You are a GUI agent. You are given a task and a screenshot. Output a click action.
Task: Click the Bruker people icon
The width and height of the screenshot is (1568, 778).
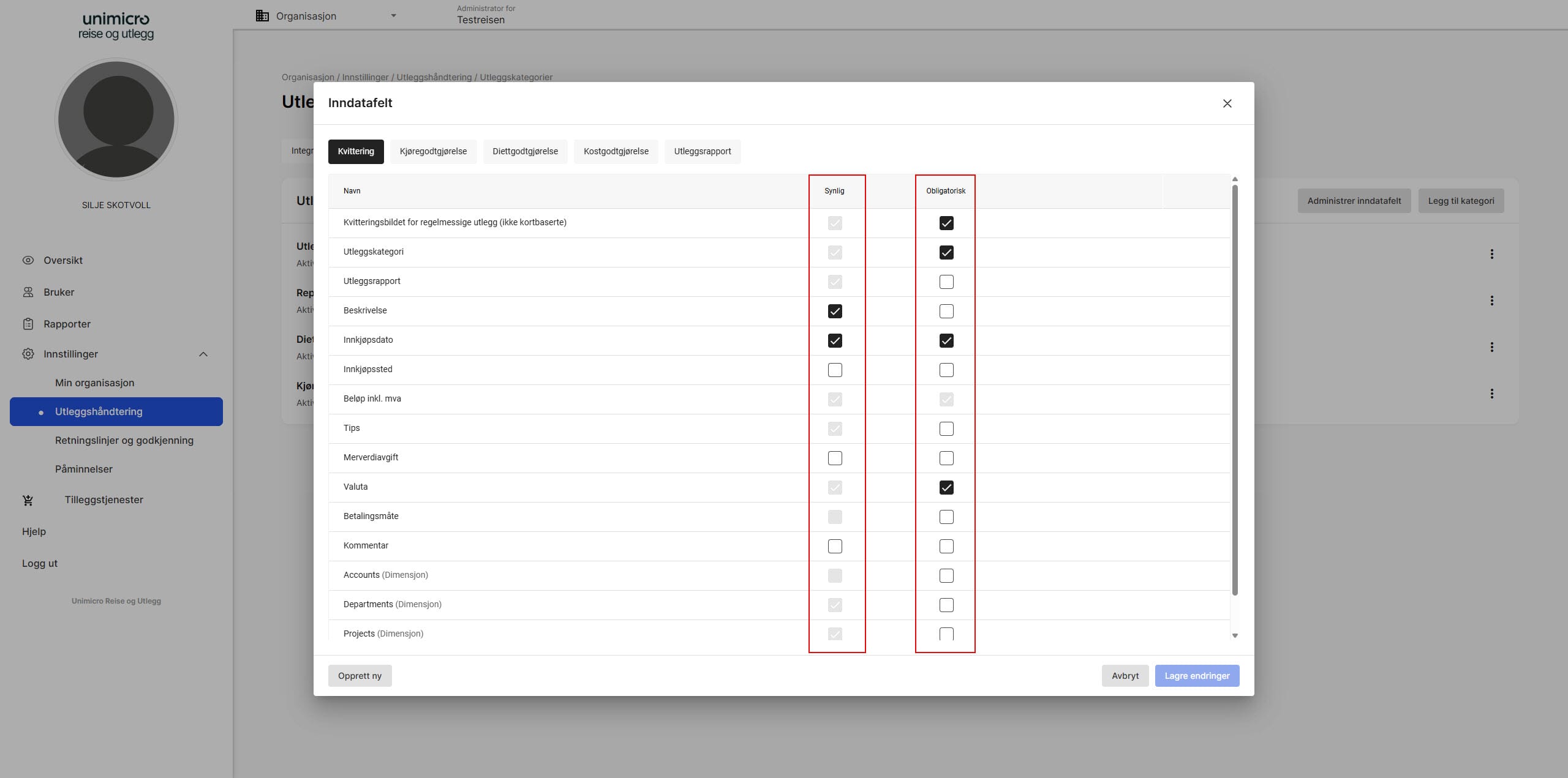(x=28, y=292)
